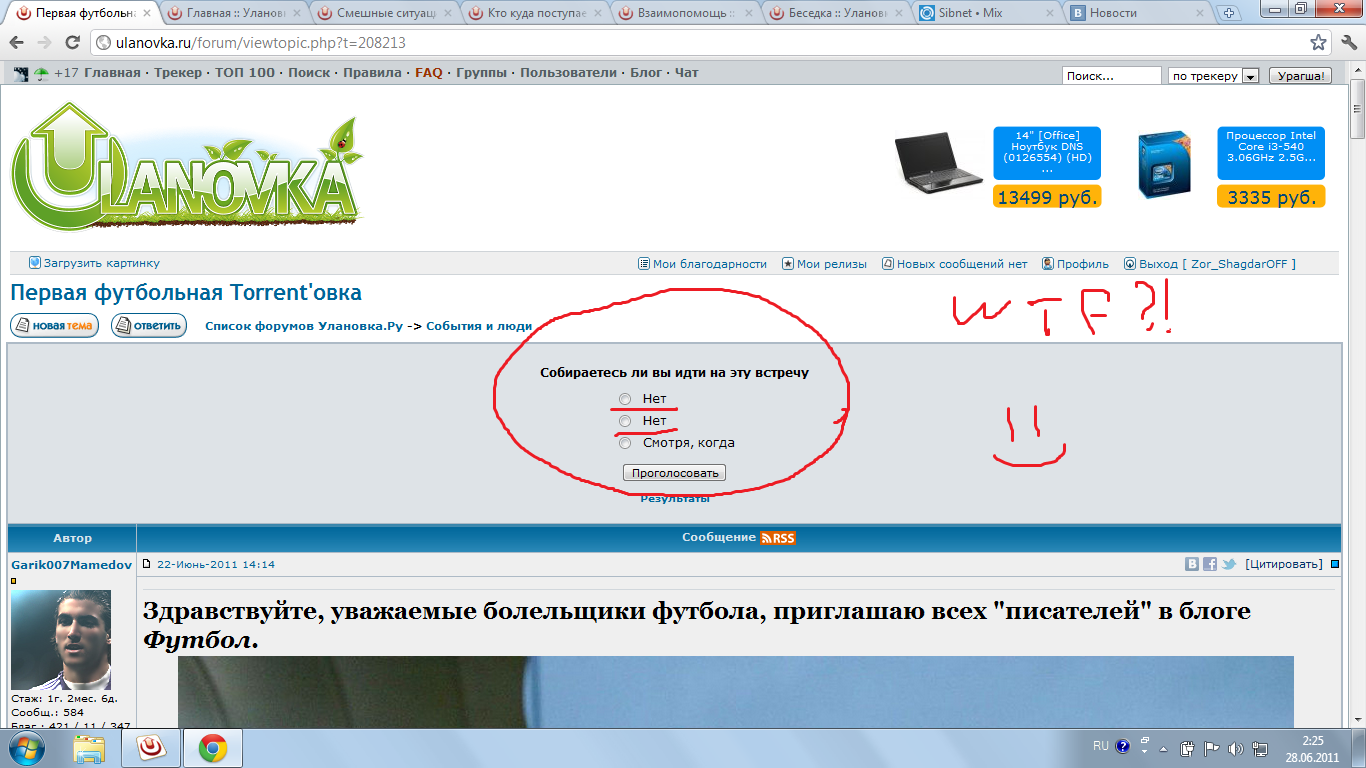Select the first "Нет" poll option
The width and height of the screenshot is (1366, 768).
(x=625, y=399)
